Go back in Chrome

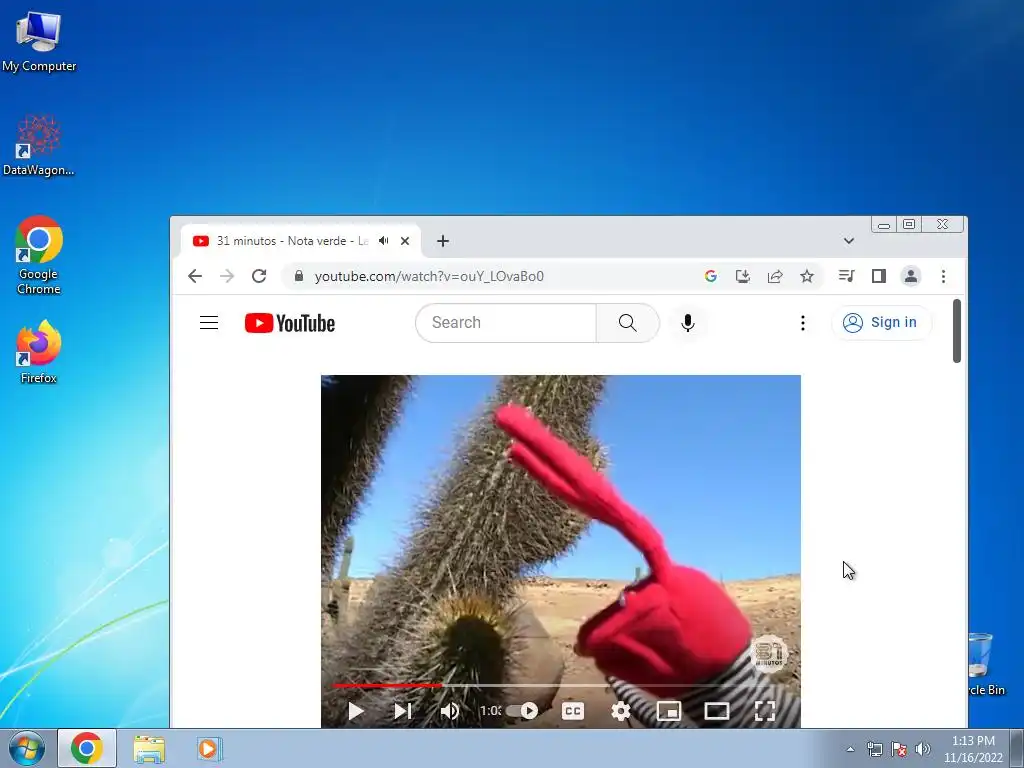click(195, 276)
